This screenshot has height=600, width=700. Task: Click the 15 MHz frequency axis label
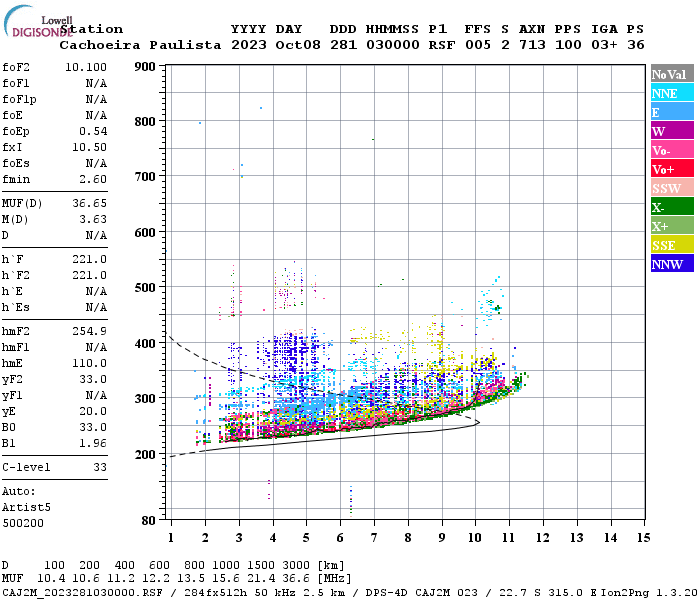tap(643, 538)
